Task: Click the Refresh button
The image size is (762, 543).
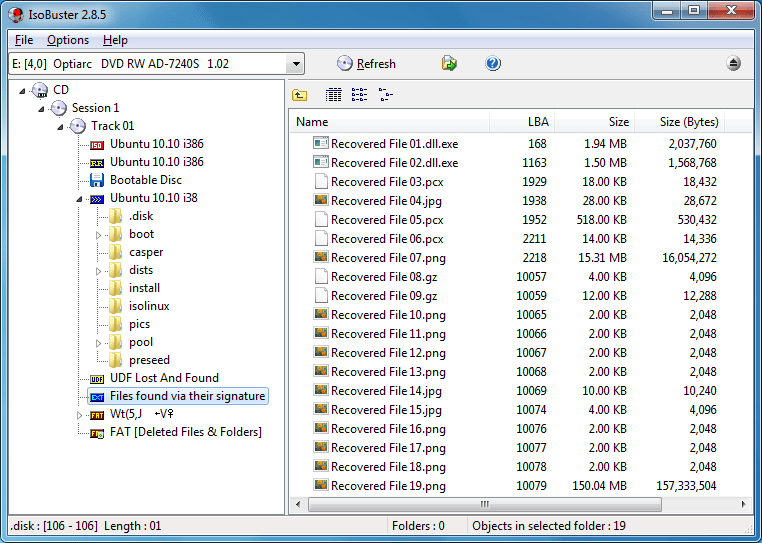Action: tap(366, 64)
